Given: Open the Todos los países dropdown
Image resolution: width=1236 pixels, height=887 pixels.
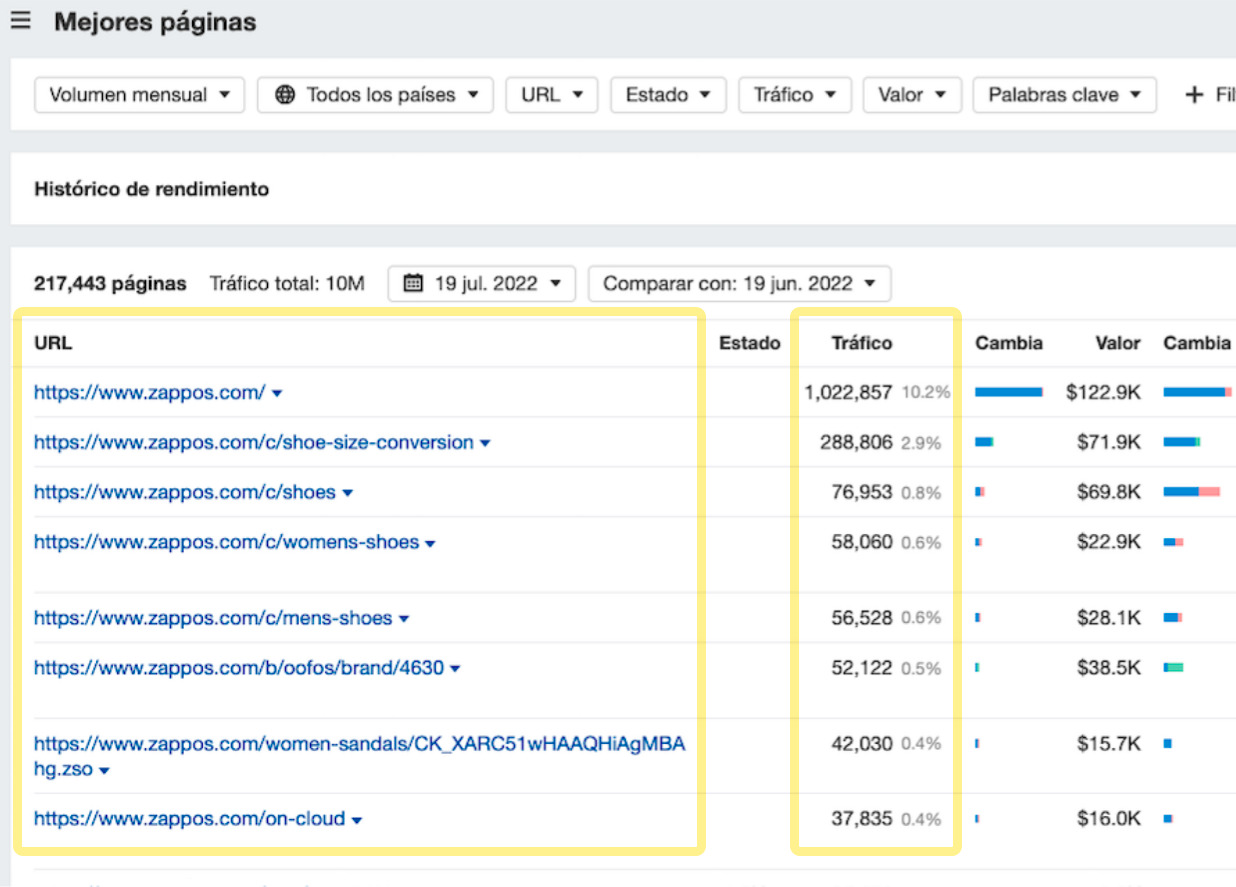Looking at the screenshot, I should (x=375, y=95).
